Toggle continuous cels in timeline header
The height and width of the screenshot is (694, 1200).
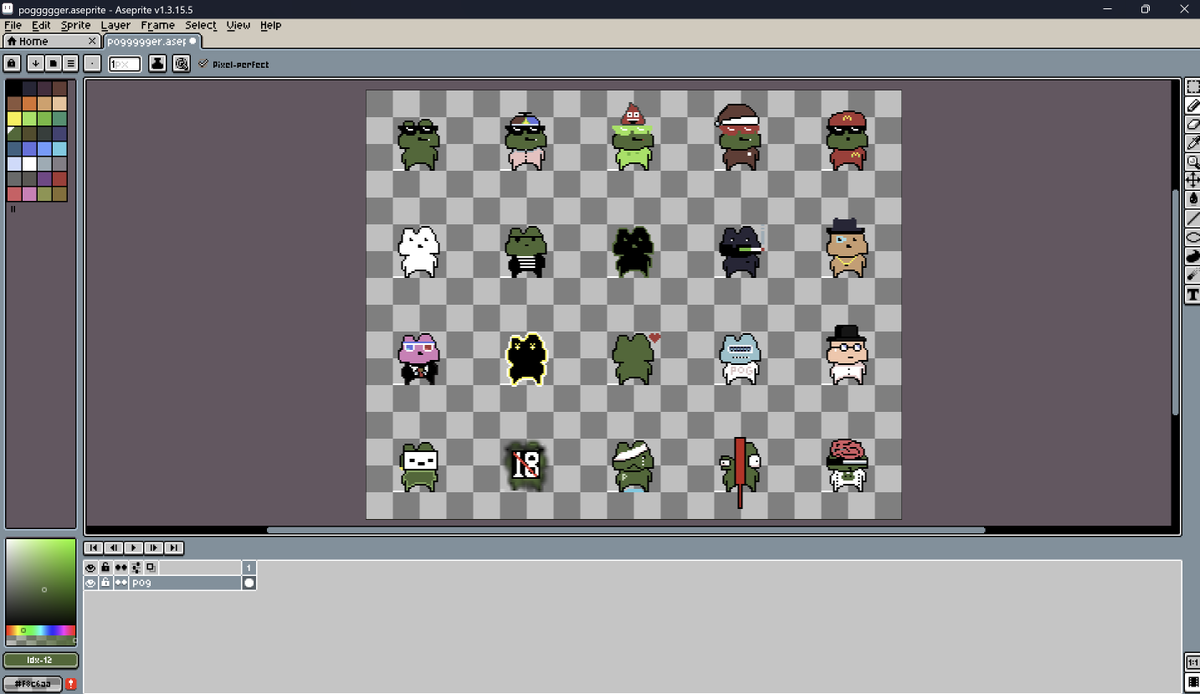pos(121,567)
